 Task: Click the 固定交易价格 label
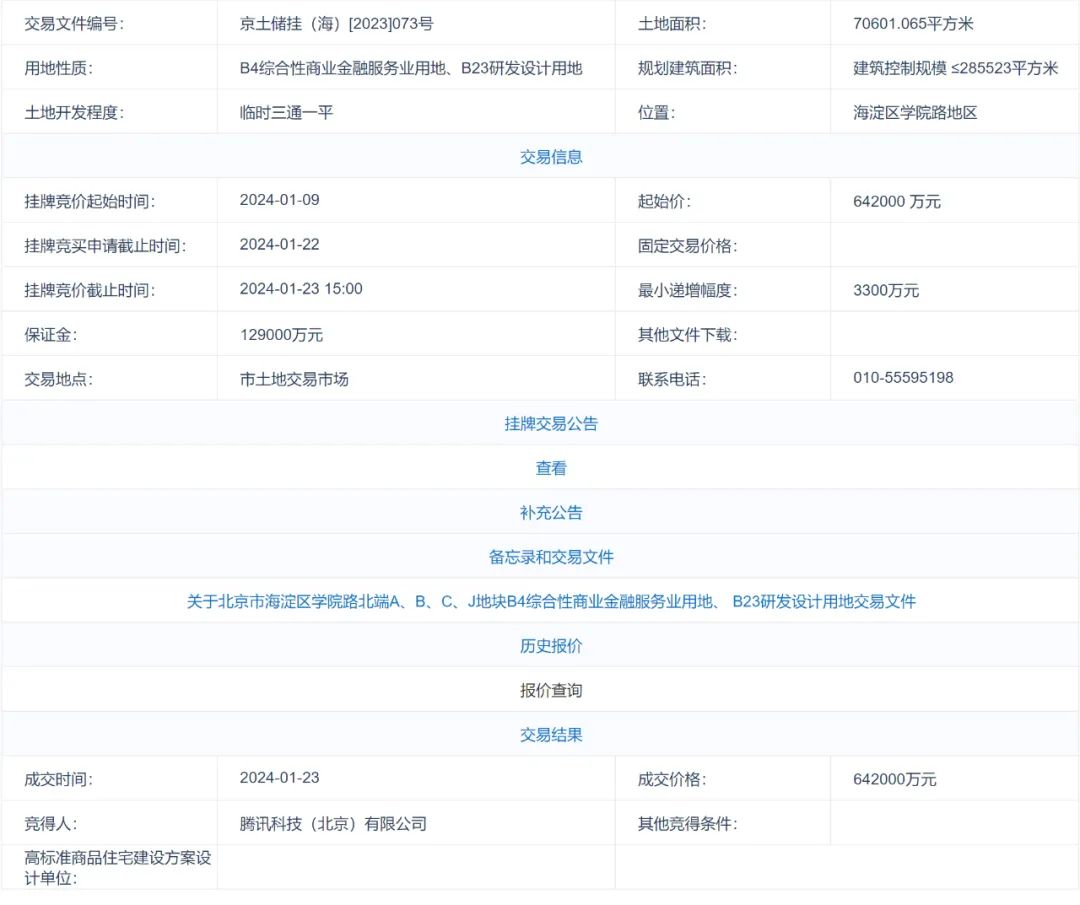687,247
